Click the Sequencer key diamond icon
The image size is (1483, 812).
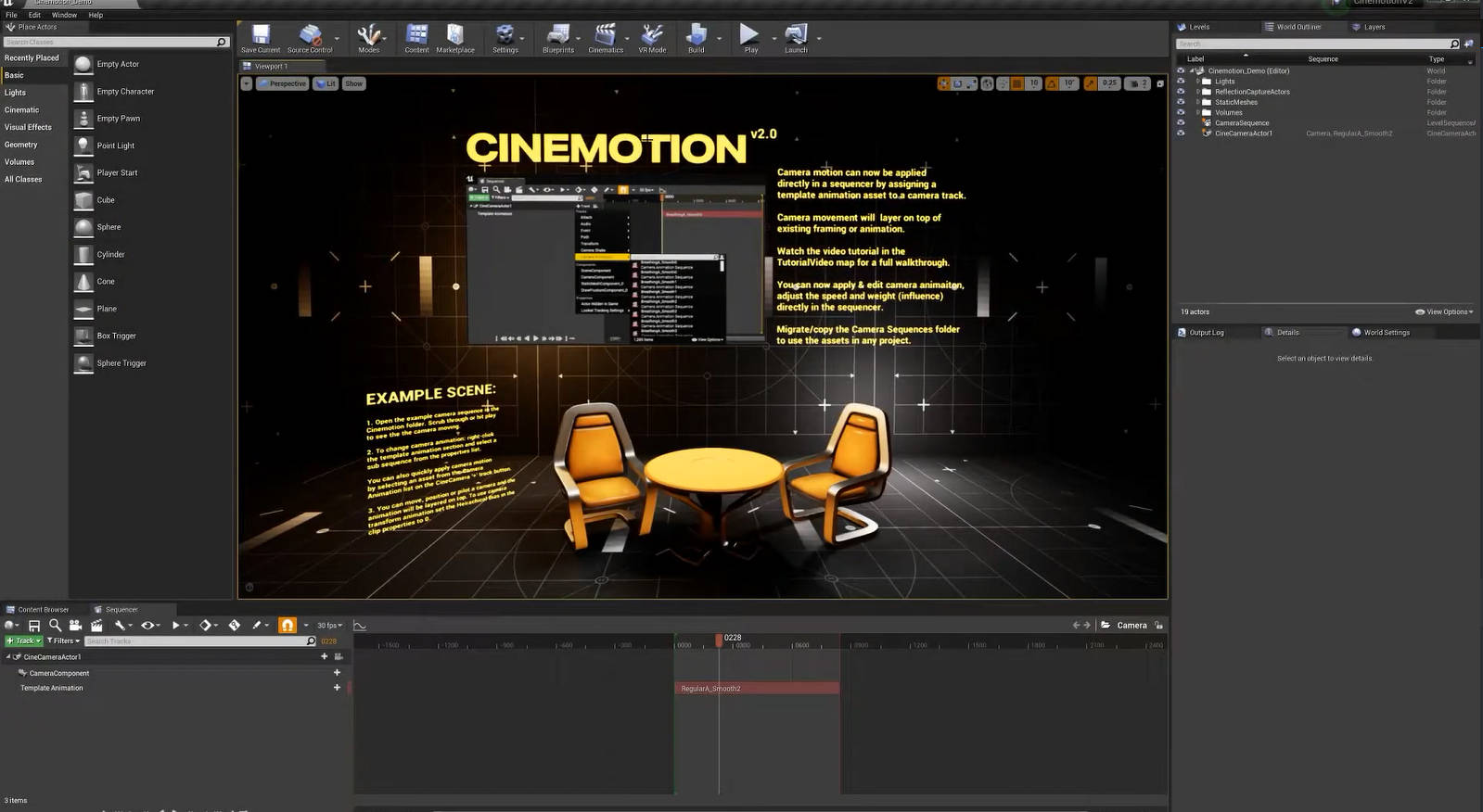click(x=205, y=626)
